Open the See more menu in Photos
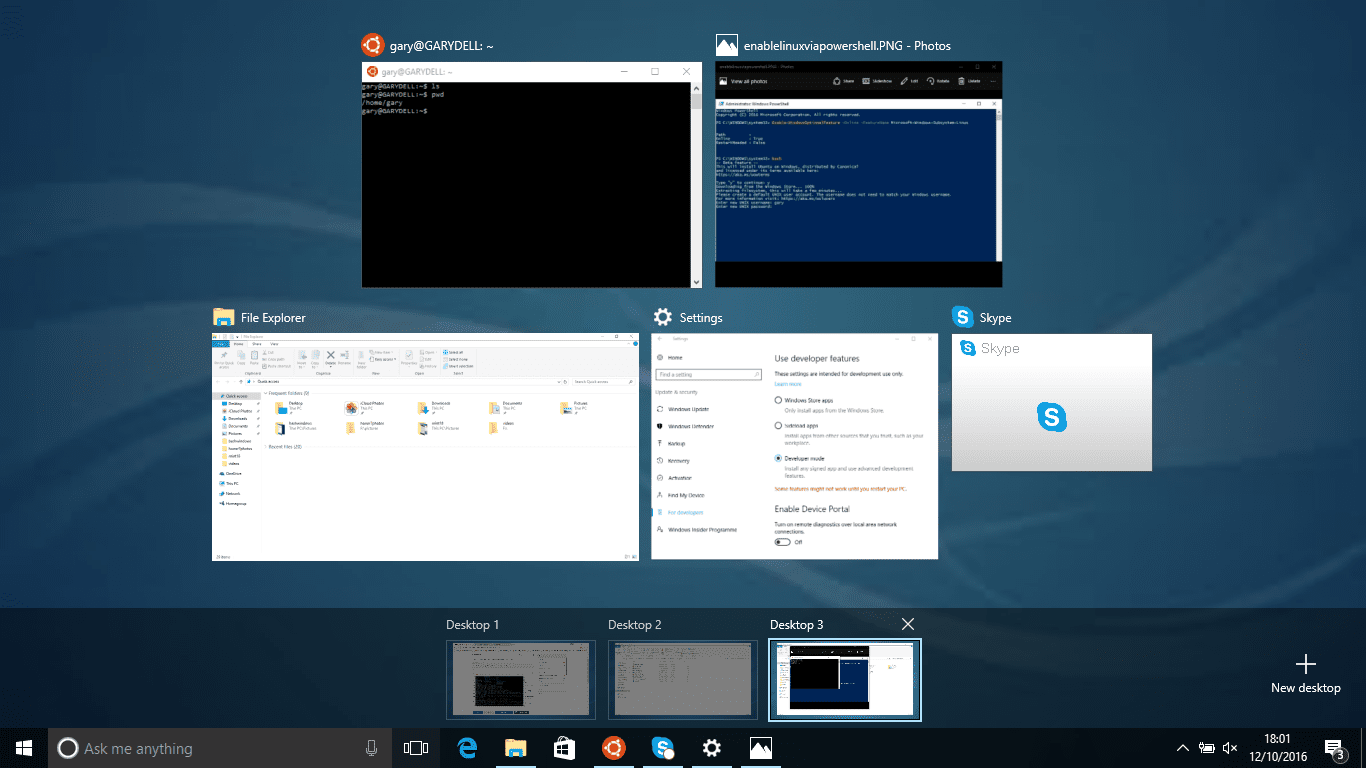1366x768 pixels. pyautogui.click(x=994, y=79)
